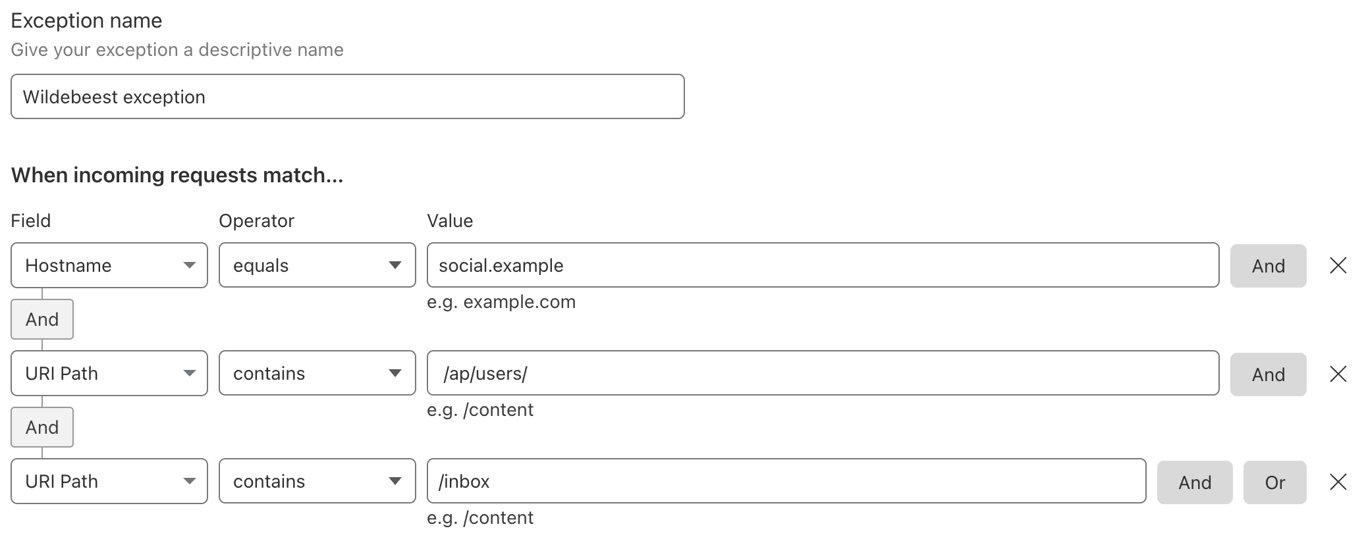Viewport: 1366px width, 541px height.
Task: Open Field dropdown for /inbox row
Action: tap(109, 481)
